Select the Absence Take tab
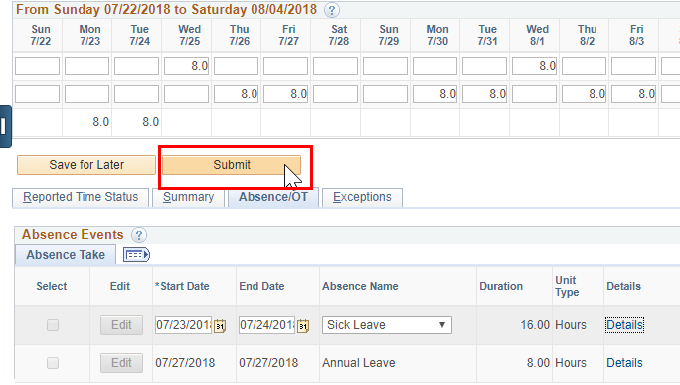Image resolution: width=680 pixels, height=385 pixels. 65,254
